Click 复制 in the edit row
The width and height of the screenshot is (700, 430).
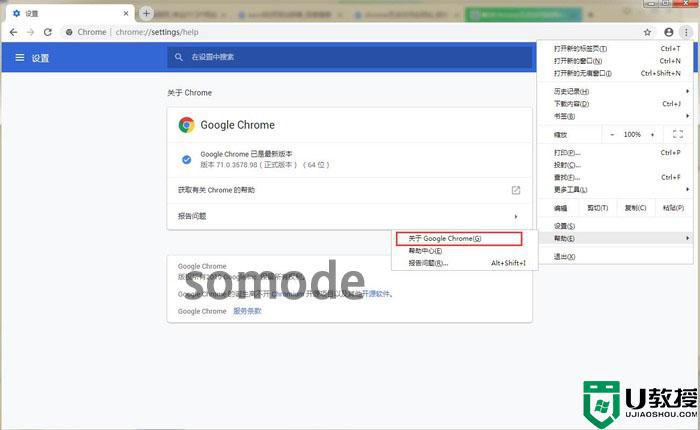(635, 208)
